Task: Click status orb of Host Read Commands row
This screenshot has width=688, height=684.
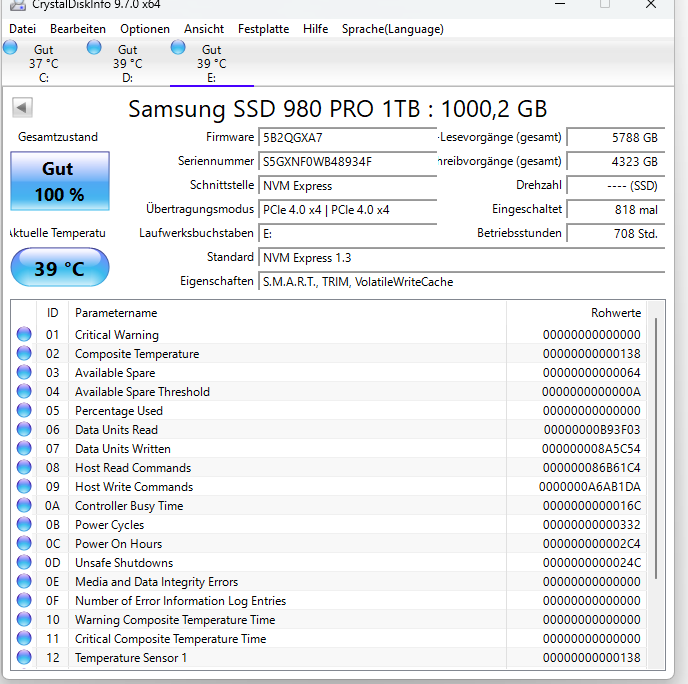Action: point(24,467)
